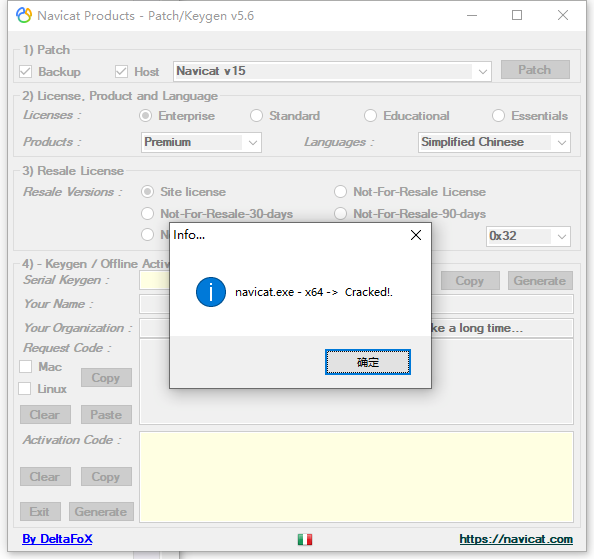Select Standard license radio button
This screenshot has height=559, width=594.
point(256,116)
